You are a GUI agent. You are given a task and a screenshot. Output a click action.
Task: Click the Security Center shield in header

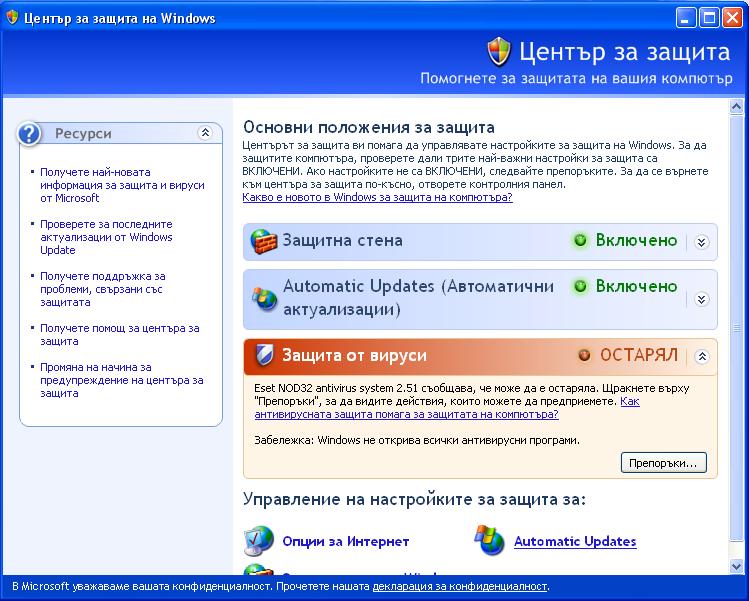click(499, 52)
